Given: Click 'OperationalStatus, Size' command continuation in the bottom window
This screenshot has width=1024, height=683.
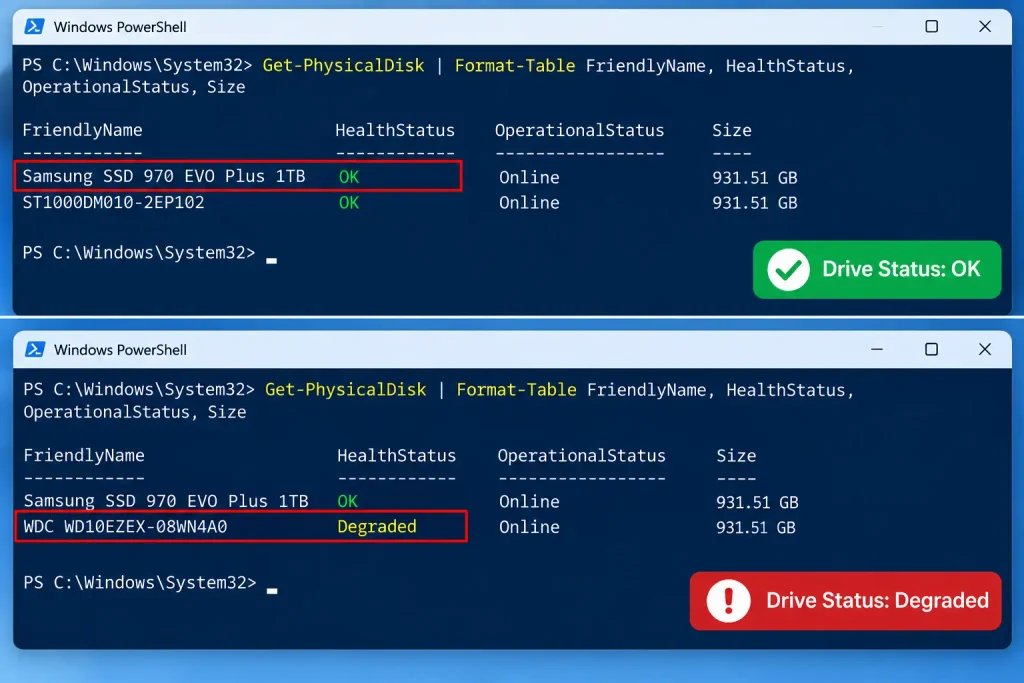Looking at the screenshot, I should point(135,412).
